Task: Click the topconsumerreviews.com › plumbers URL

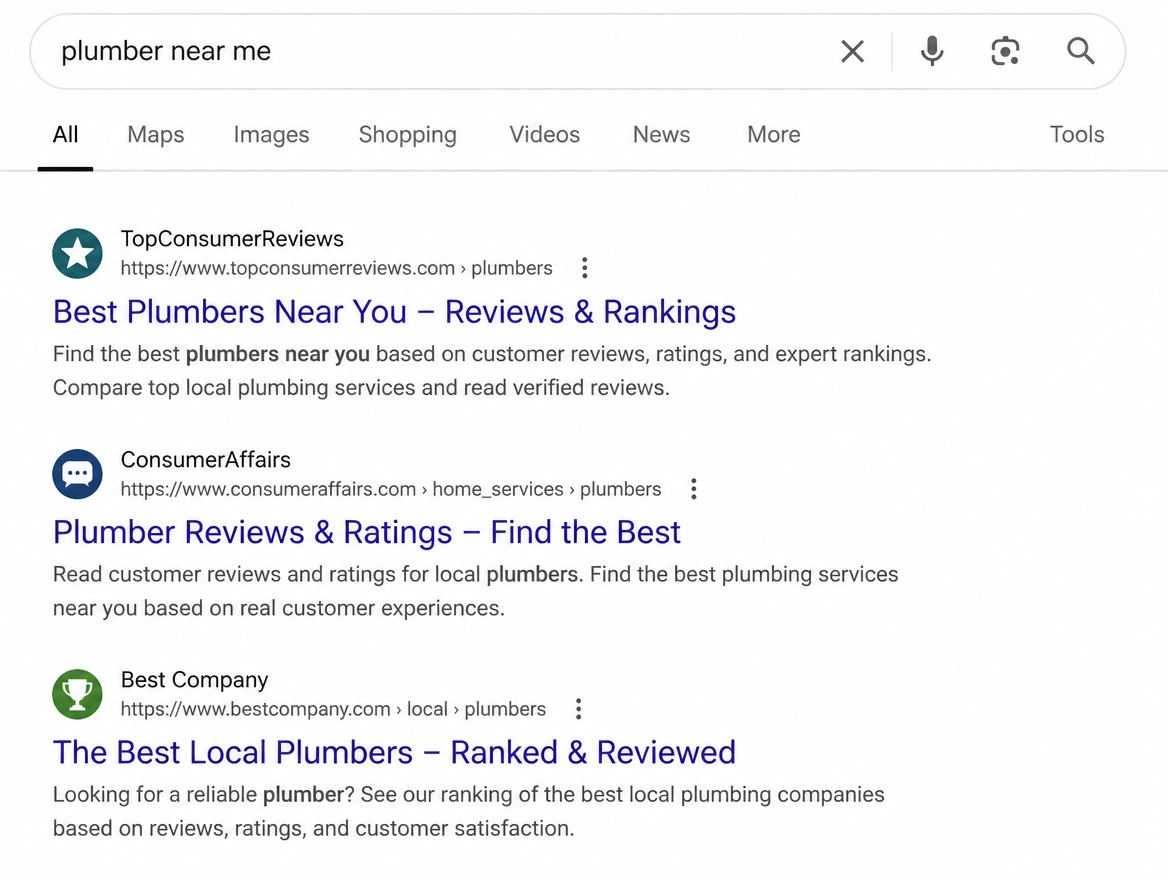Action: point(337,268)
